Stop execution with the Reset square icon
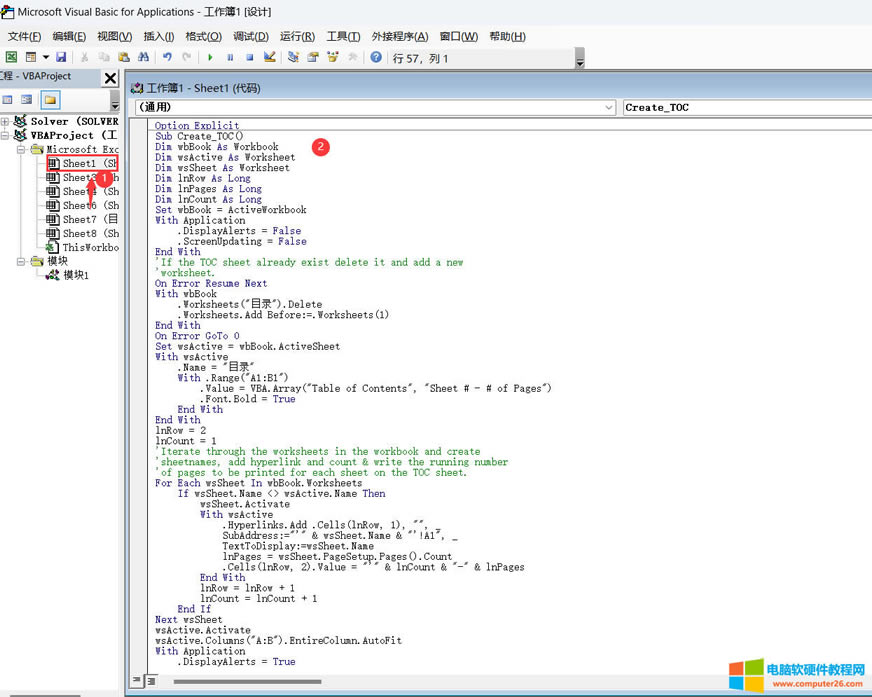This screenshot has width=872, height=697. (250, 58)
